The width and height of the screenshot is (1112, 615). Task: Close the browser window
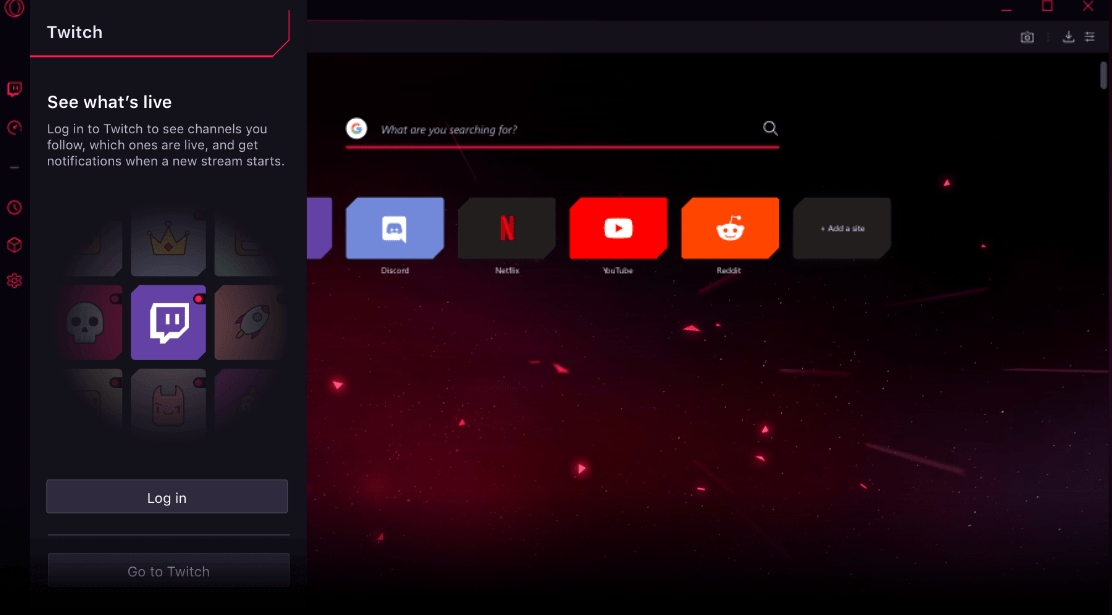[1088, 6]
